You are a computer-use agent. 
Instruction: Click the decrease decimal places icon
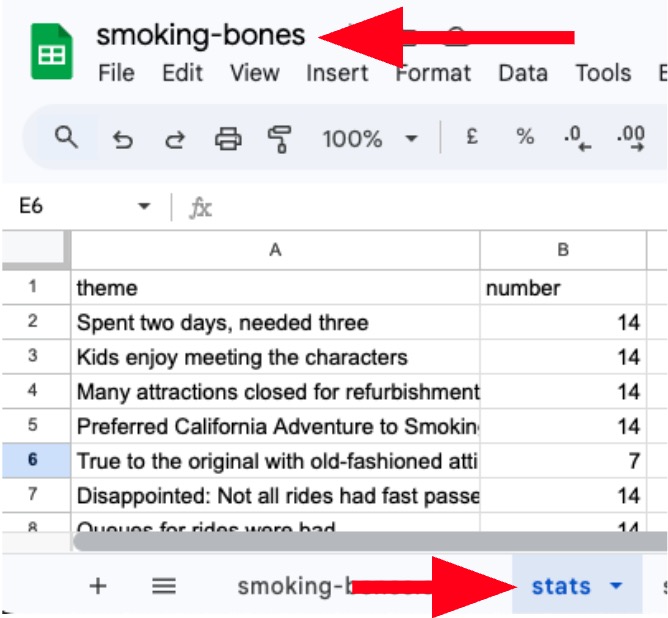tap(578, 138)
